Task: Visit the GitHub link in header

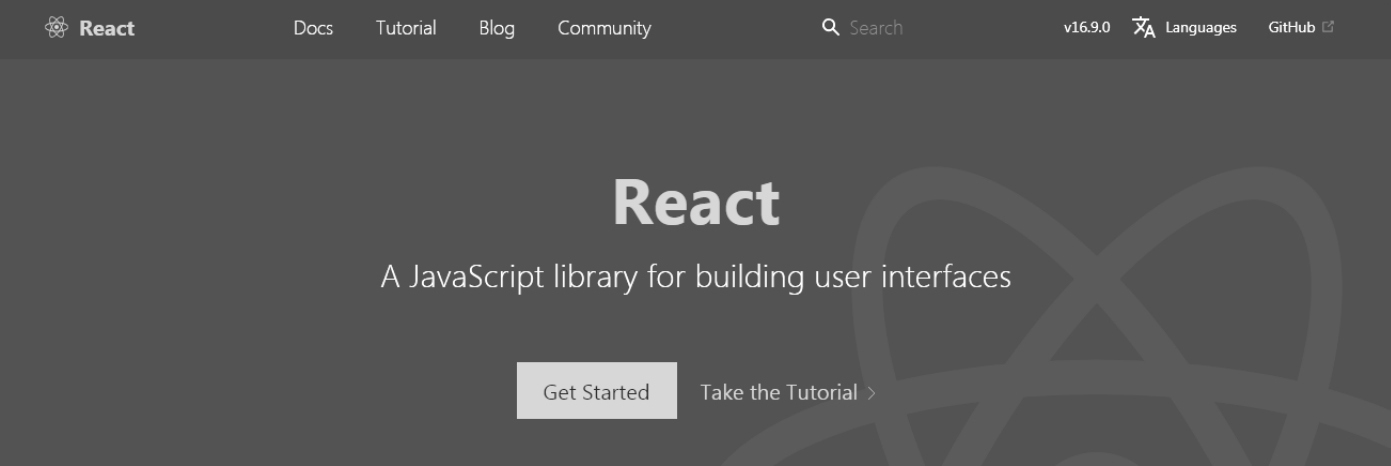Action: tap(1291, 28)
